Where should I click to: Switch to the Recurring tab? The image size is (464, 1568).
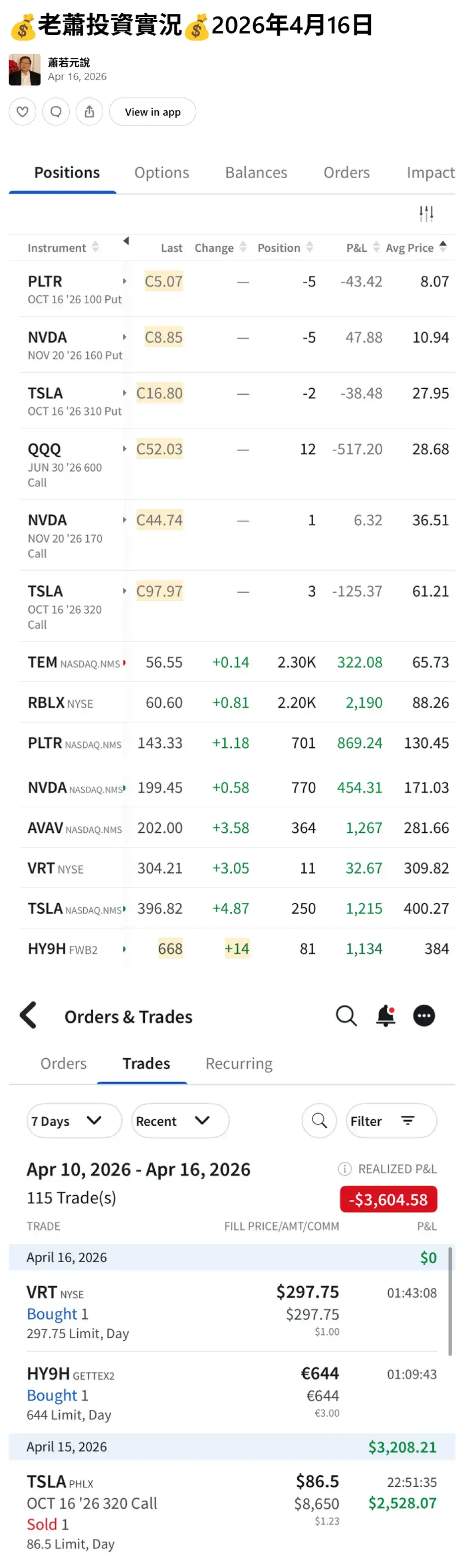(x=239, y=1063)
